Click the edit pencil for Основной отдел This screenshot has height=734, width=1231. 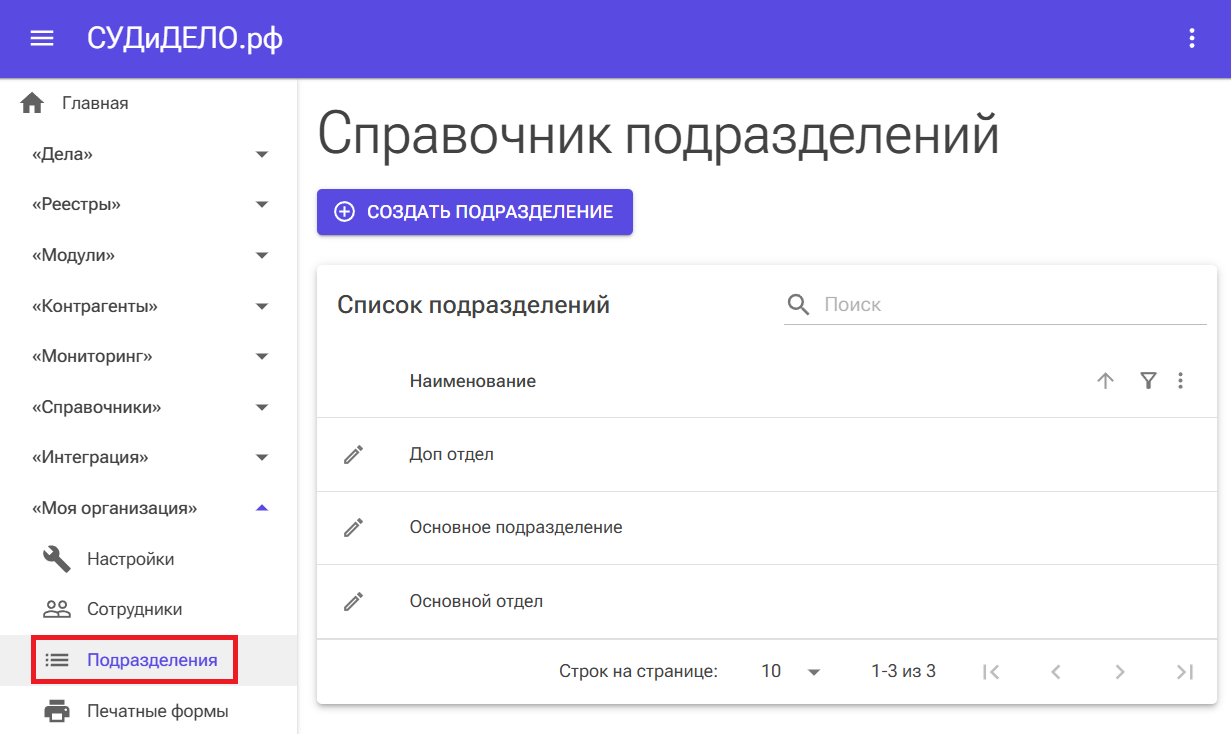353,601
